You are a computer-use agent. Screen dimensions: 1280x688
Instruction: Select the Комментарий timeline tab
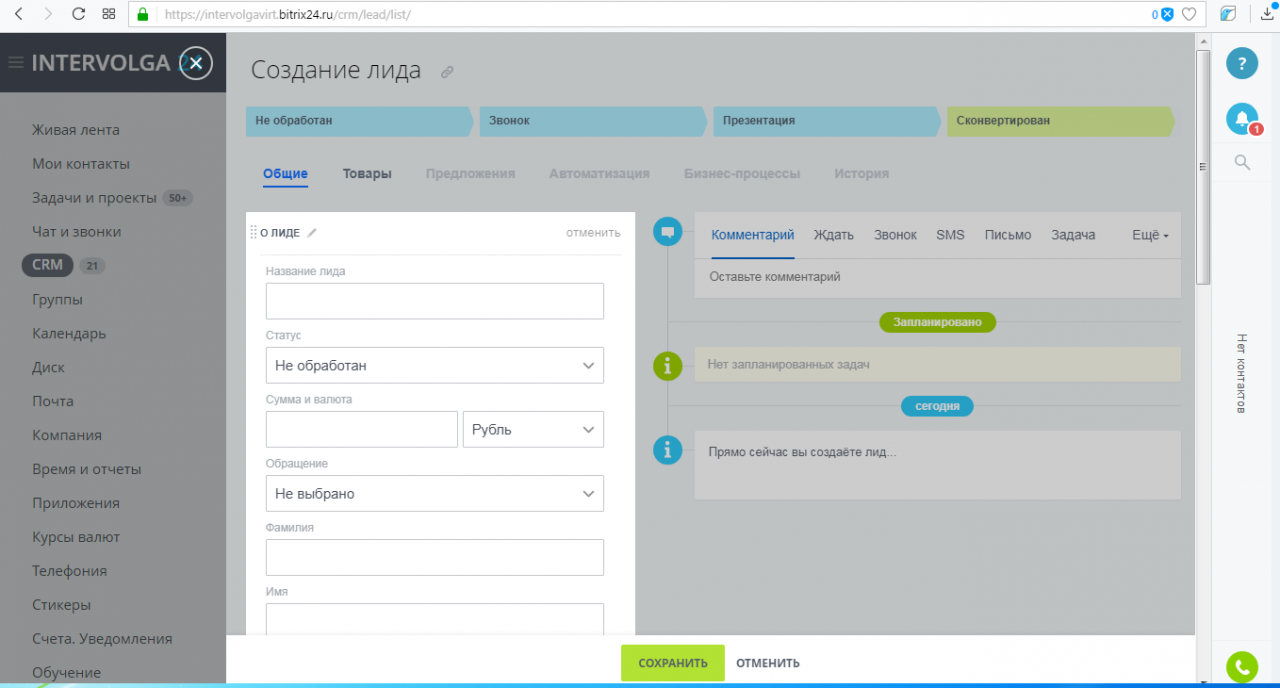pyautogui.click(x=753, y=235)
